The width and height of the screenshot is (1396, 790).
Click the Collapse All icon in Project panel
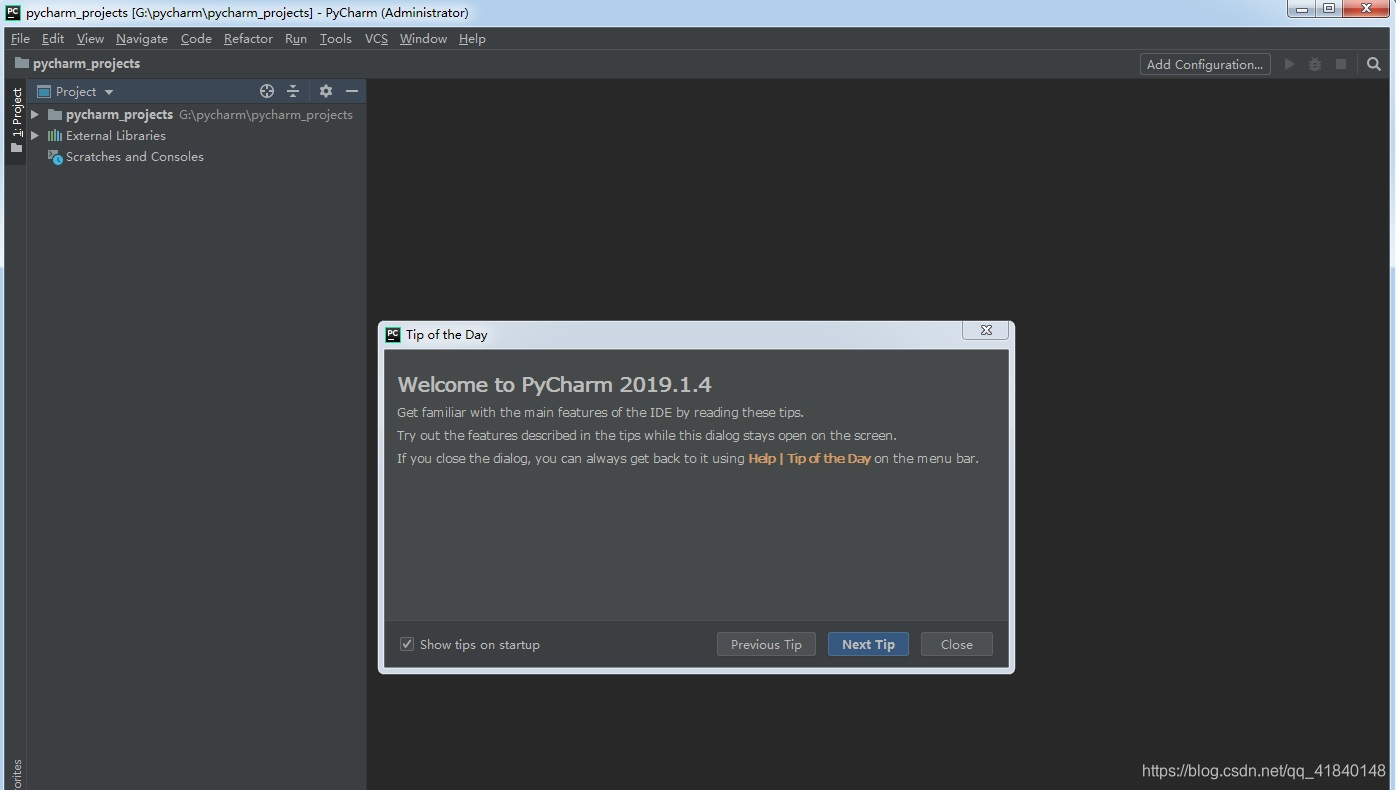point(293,91)
